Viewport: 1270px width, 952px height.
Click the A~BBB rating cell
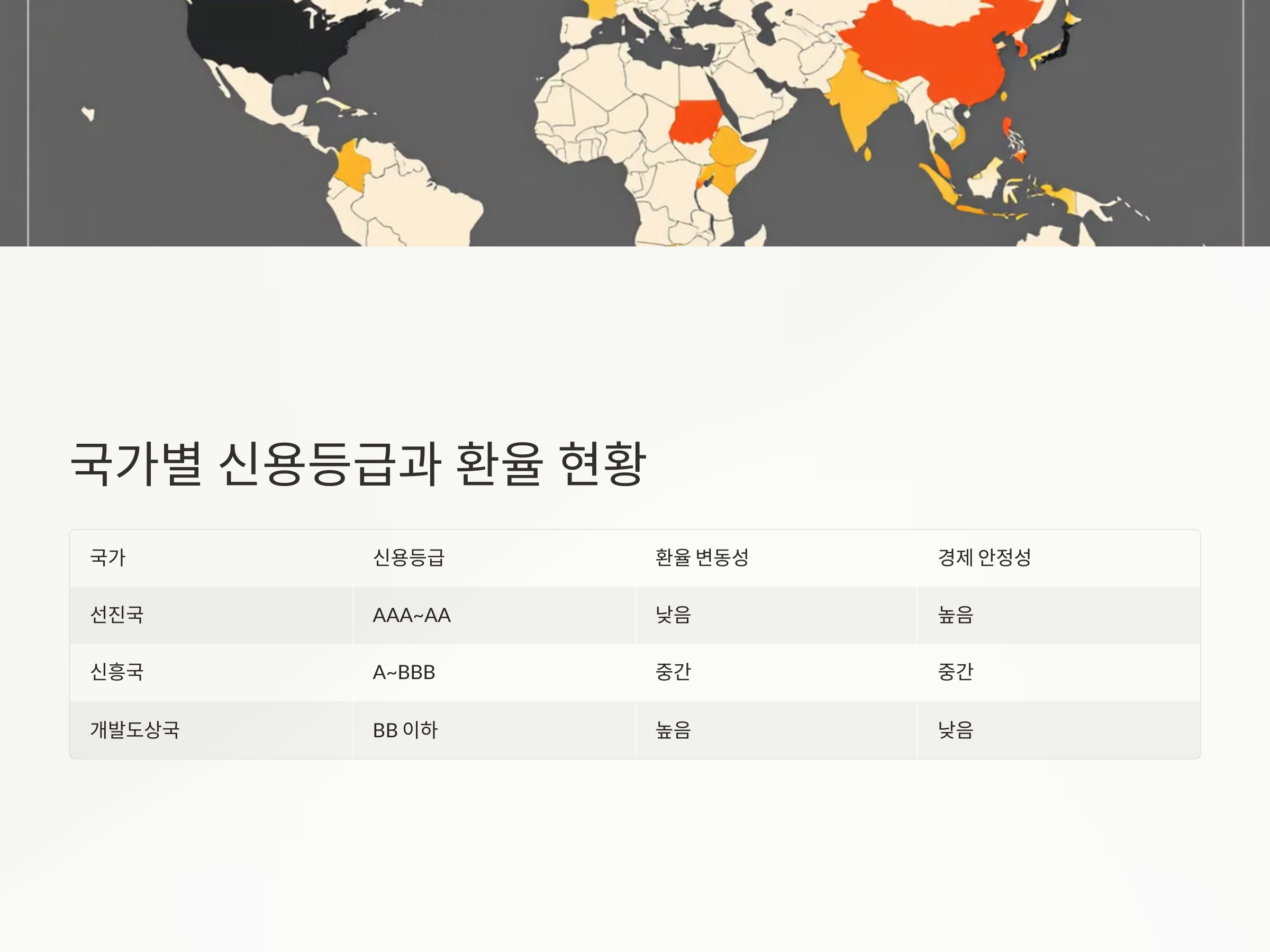(404, 672)
